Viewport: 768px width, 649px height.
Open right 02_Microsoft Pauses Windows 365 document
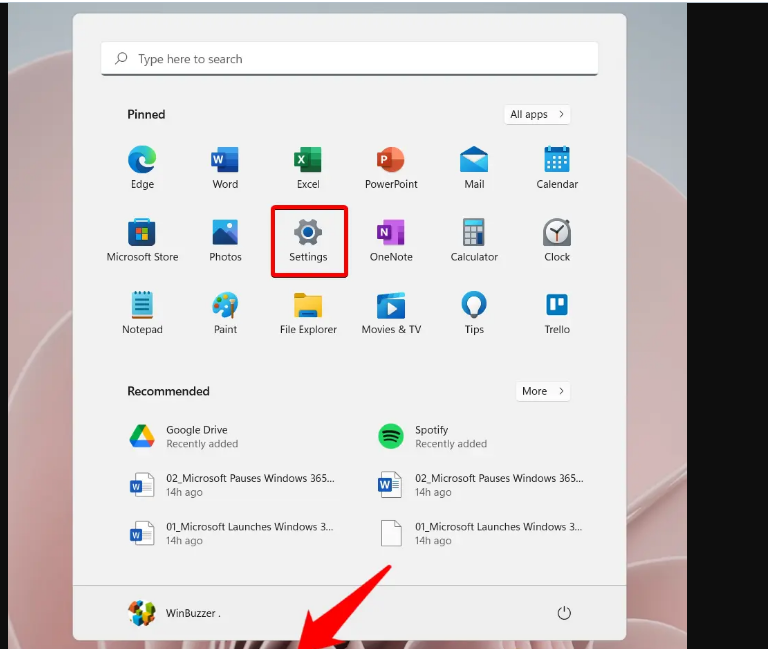(x=481, y=485)
